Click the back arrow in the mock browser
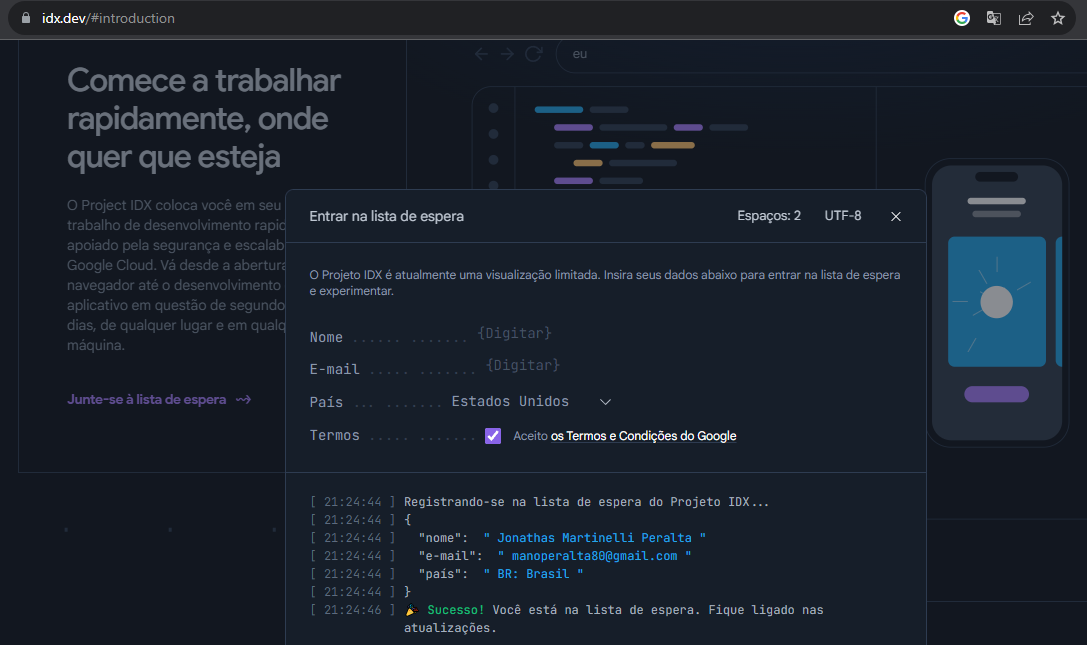Image resolution: width=1087 pixels, height=645 pixels. [481, 54]
